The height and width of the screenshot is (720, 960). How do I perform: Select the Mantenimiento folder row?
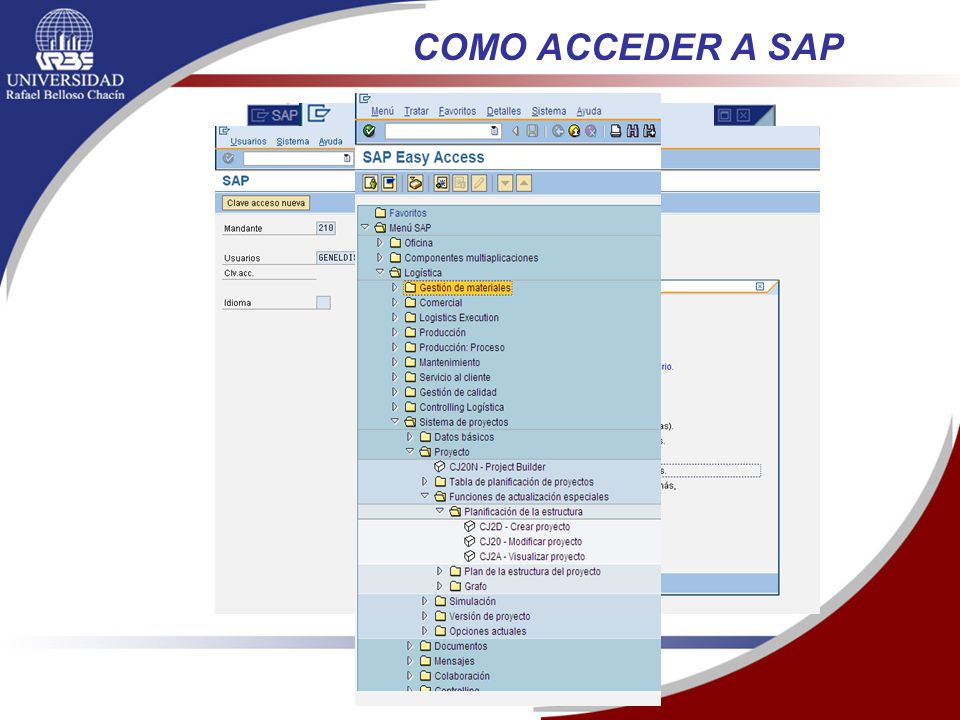449,362
